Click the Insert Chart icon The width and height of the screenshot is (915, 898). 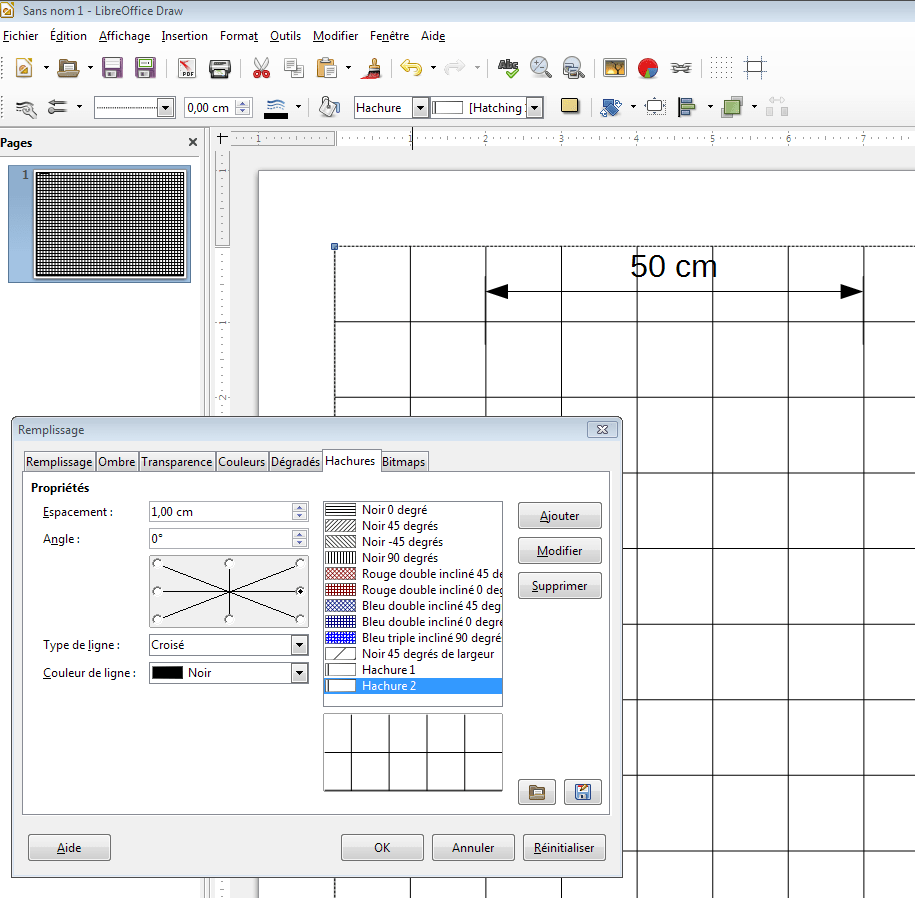click(647, 68)
